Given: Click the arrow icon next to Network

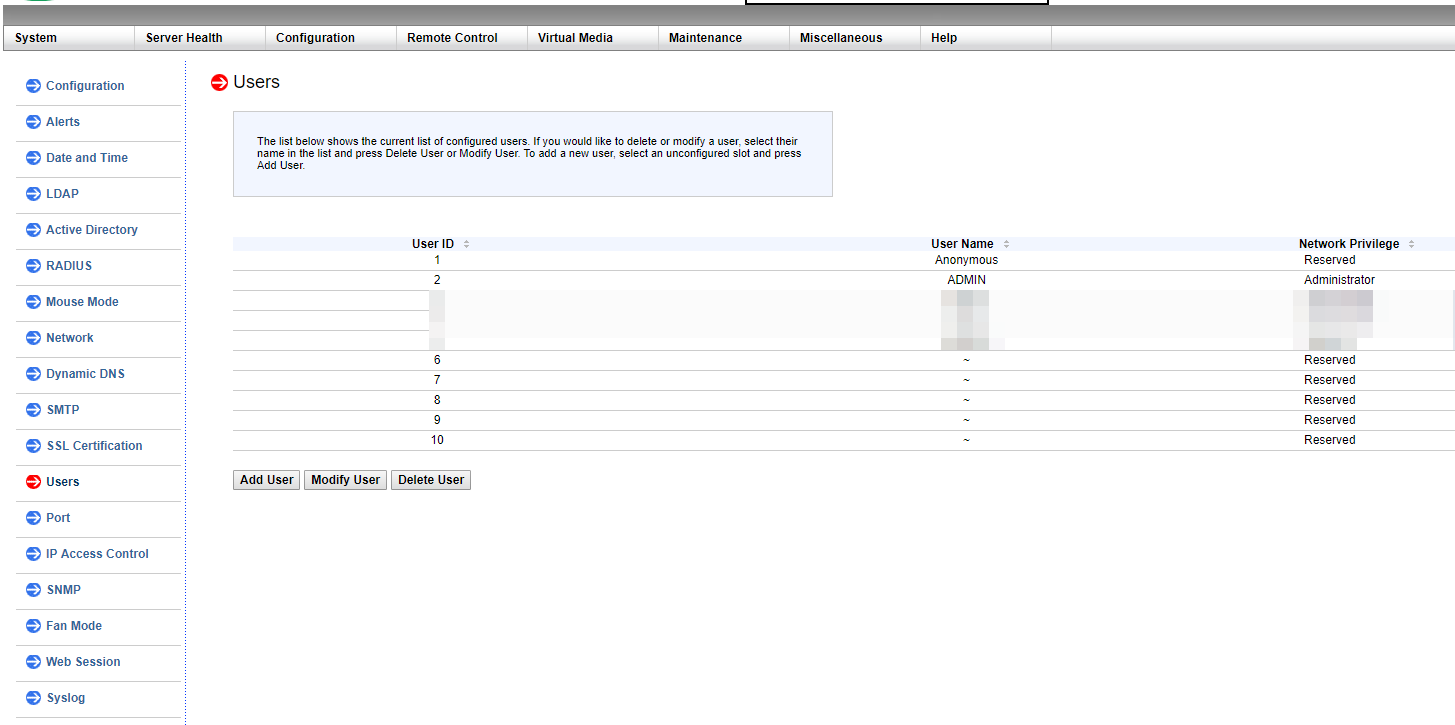Looking at the screenshot, I should (x=33, y=338).
